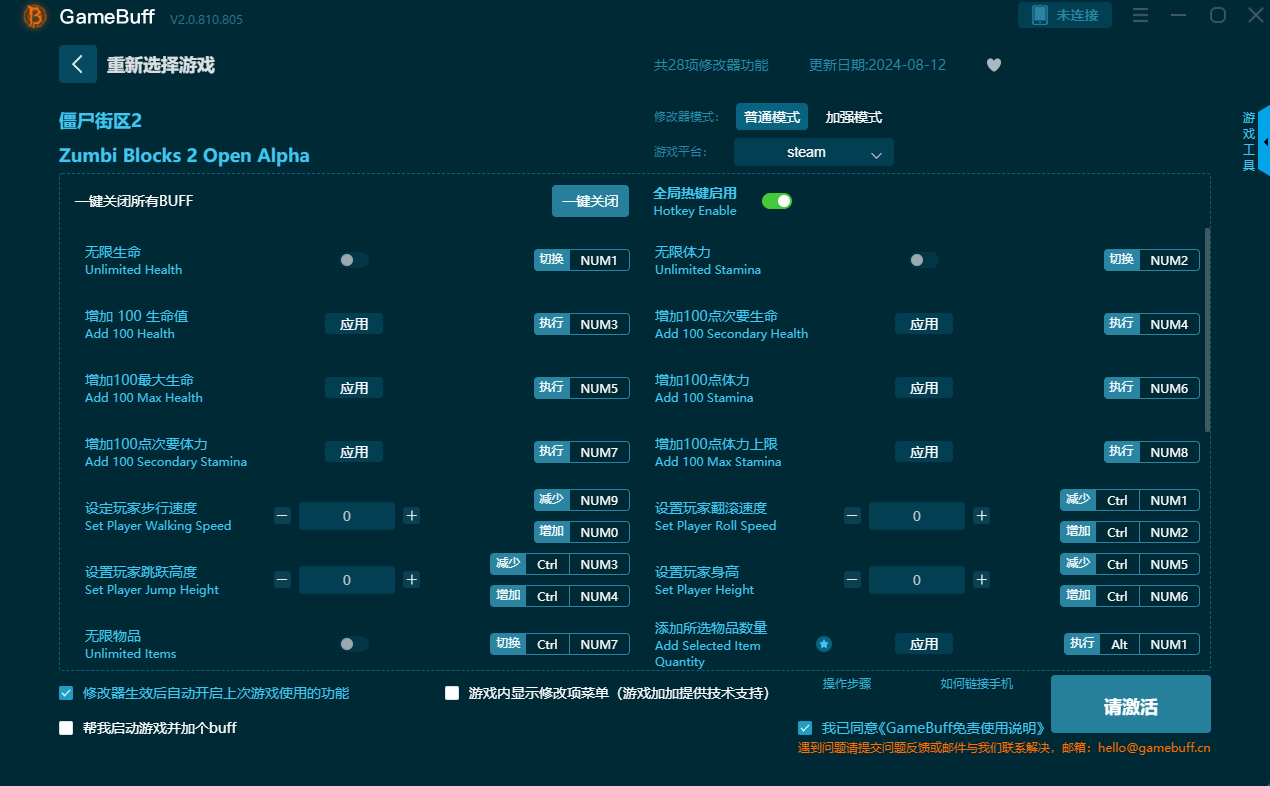The height and width of the screenshot is (786, 1270).
Task: Click minus icon for Player Walking Speed
Action: point(282,516)
